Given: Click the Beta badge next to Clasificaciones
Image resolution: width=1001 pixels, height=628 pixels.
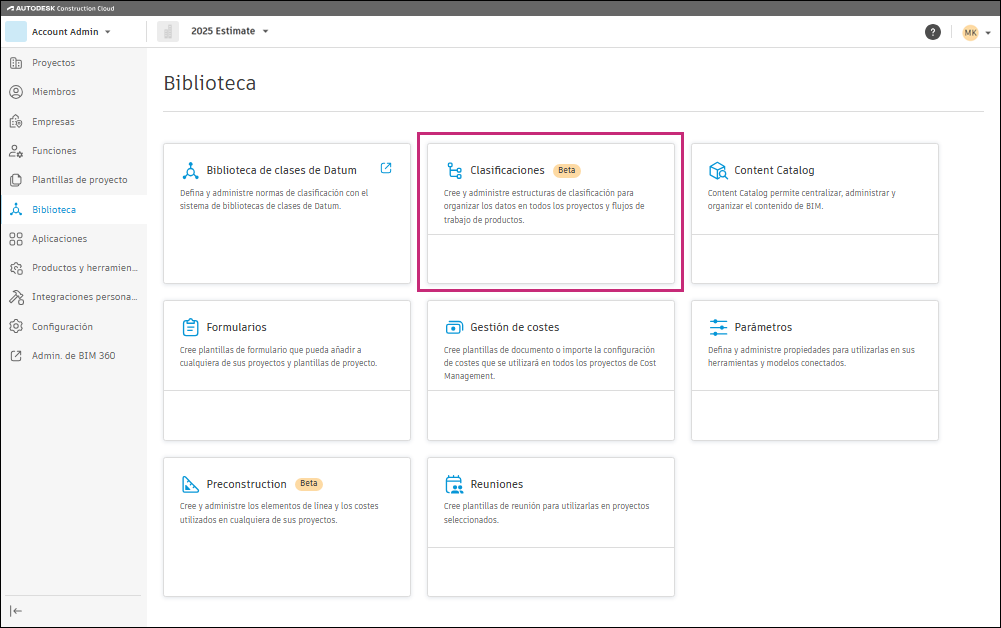Looking at the screenshot, I should [567, 170].
